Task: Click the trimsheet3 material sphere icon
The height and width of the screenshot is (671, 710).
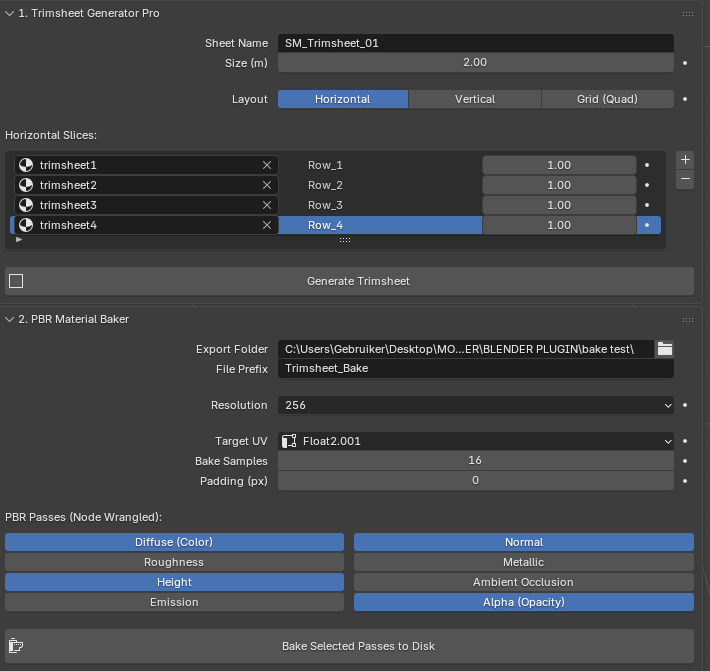Action: (x=26, y=205)
